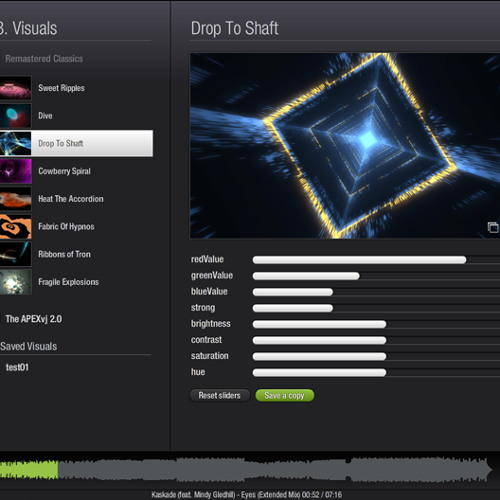Click the green played waveform portion
The image size is (500, 500).
coord(29,469)
